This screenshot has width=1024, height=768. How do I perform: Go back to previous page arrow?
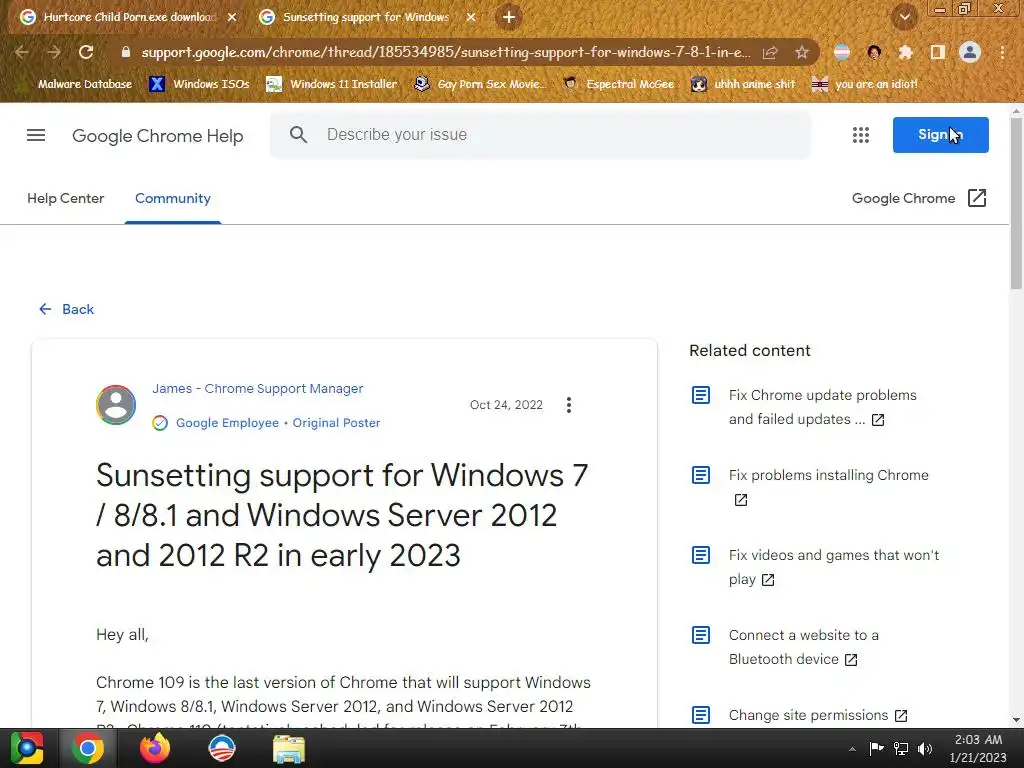pyautogui.click(x=22, y=52)
